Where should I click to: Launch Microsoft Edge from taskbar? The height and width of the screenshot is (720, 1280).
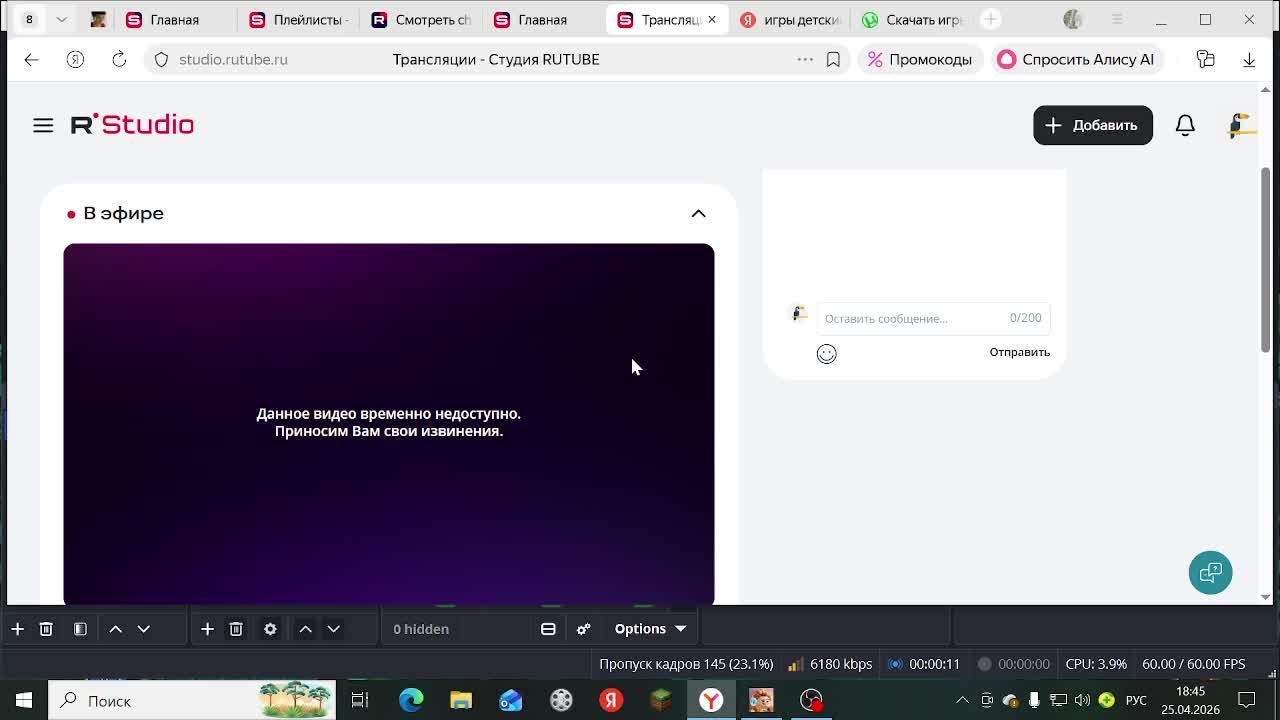[x=411, y=700]
